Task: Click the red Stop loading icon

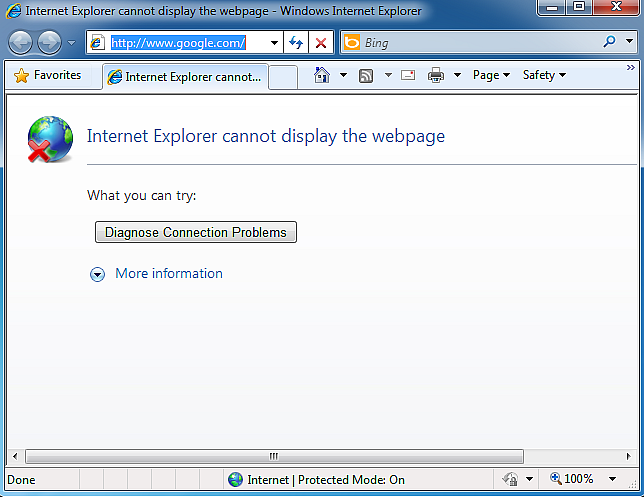Action: click(x=320, y=43)
